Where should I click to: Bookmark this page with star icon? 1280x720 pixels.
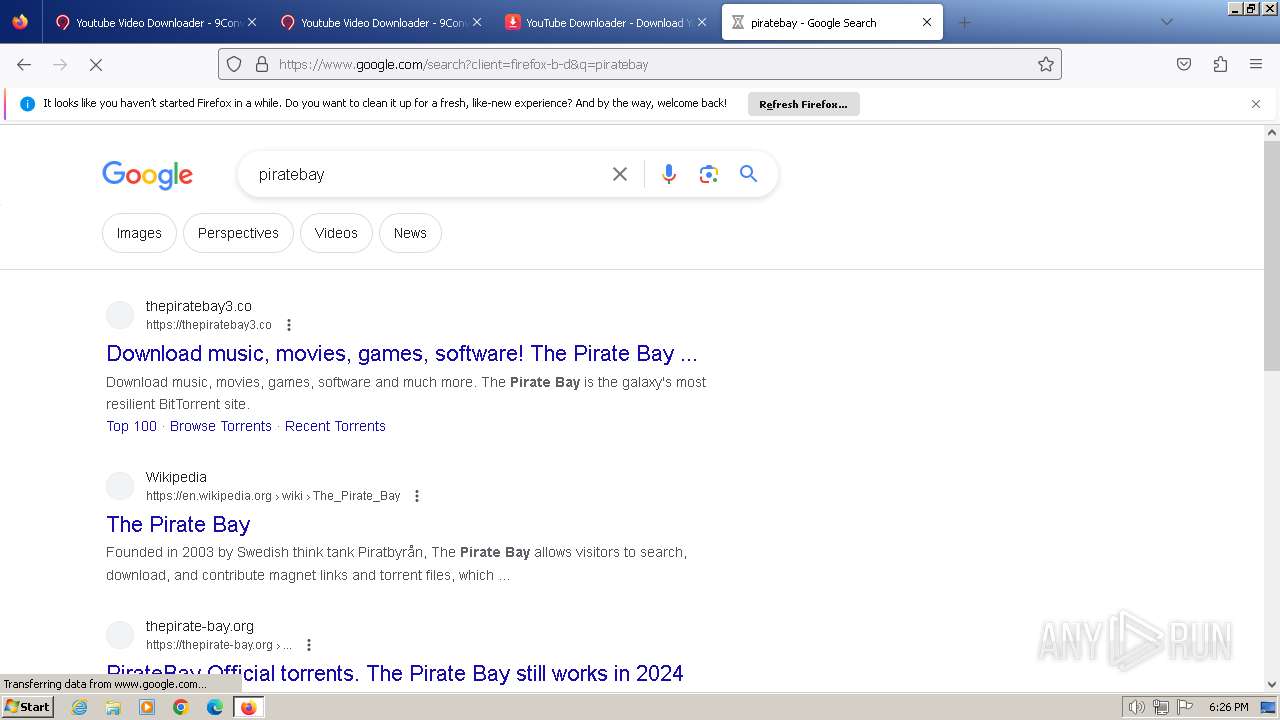(x=1046, y=64)
